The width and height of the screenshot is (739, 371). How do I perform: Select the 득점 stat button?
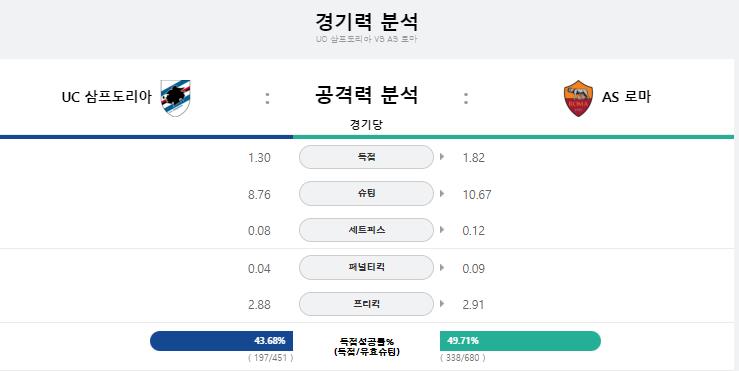point(366,157)
